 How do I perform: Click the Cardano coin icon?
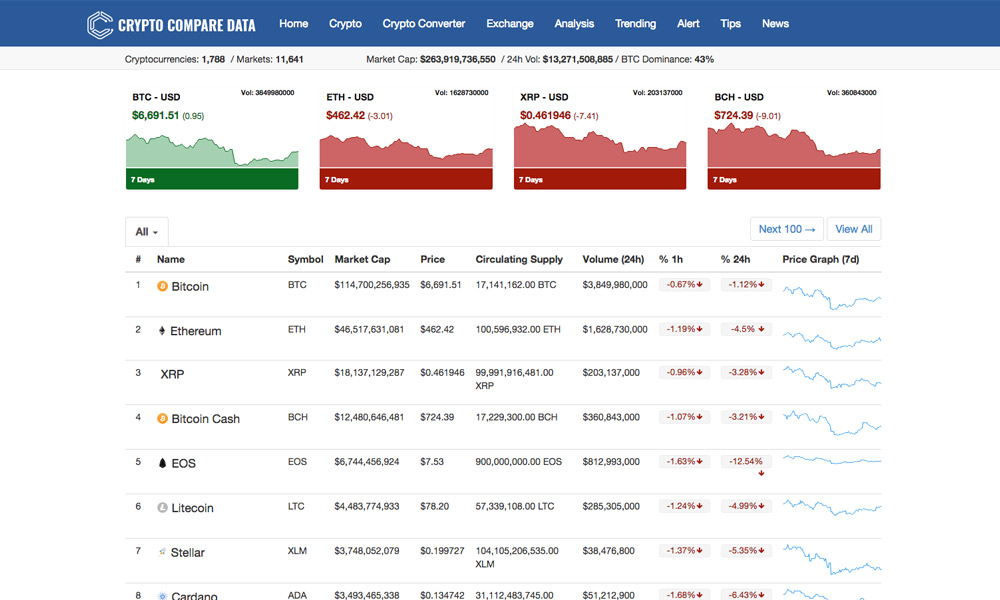[x=163, y=596]
